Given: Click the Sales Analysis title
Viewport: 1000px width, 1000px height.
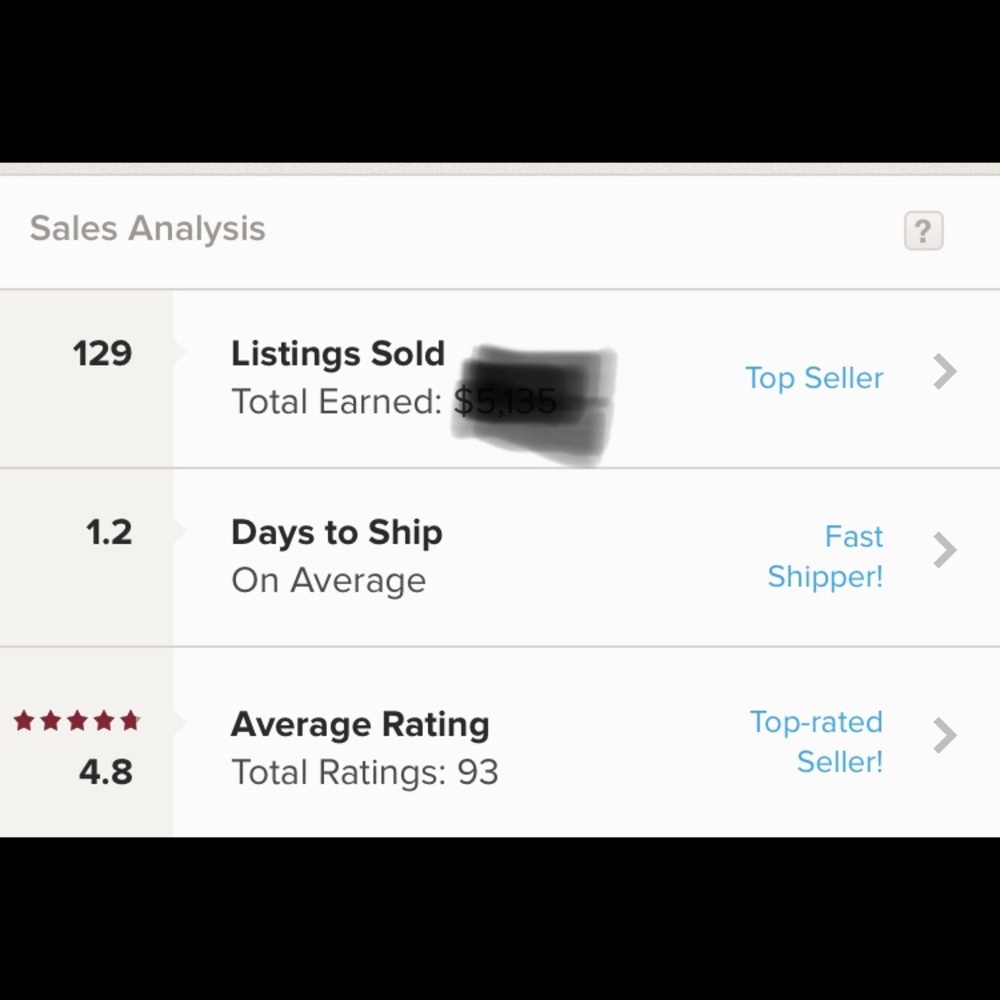Looking at the screenshot, I should 148,228.
